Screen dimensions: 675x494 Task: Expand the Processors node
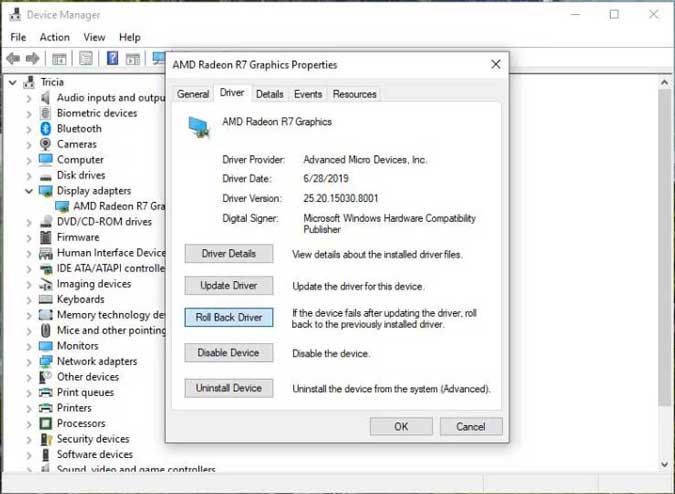point(29,423)
